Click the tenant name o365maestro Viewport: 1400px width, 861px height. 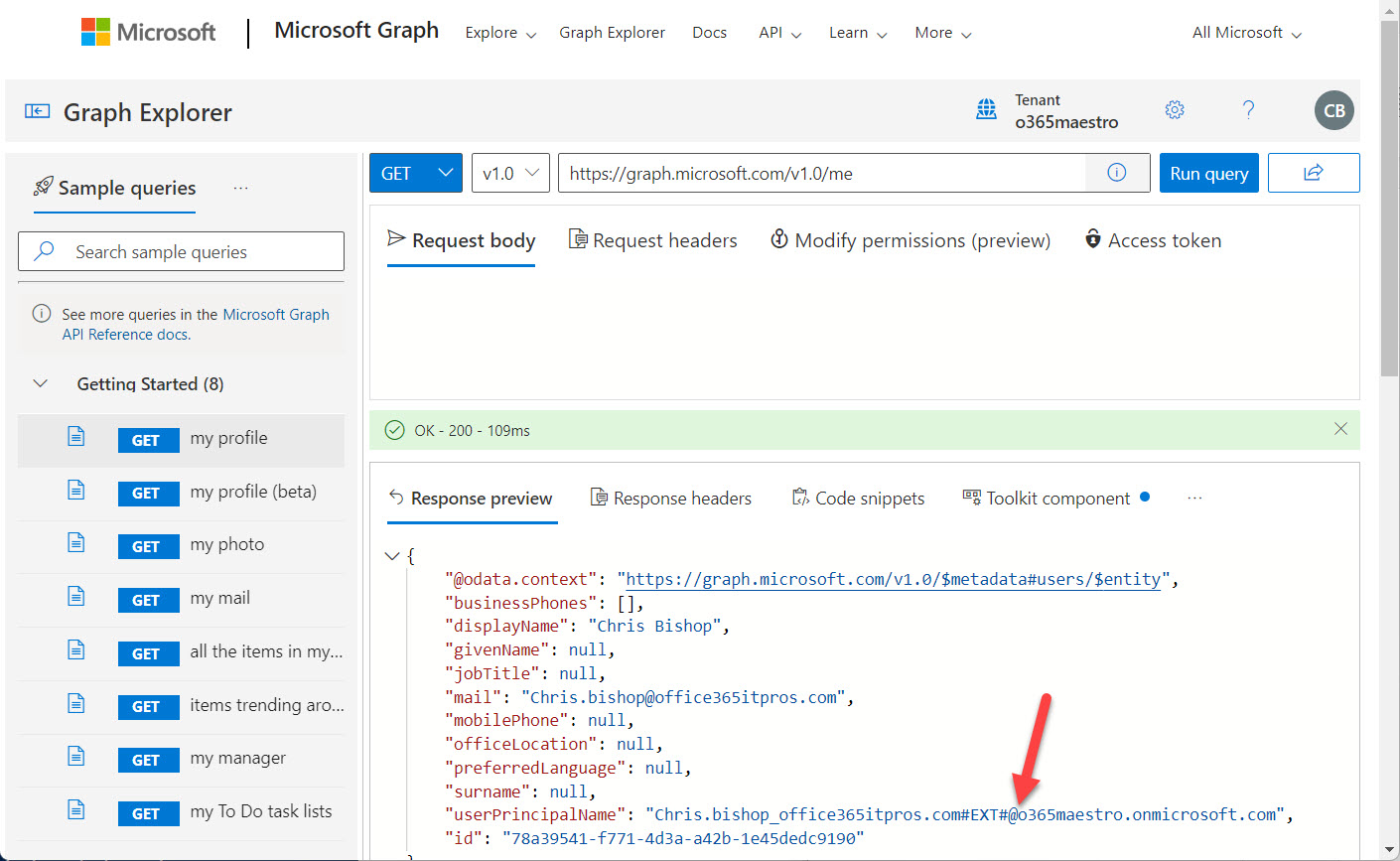coord(1066,122)
